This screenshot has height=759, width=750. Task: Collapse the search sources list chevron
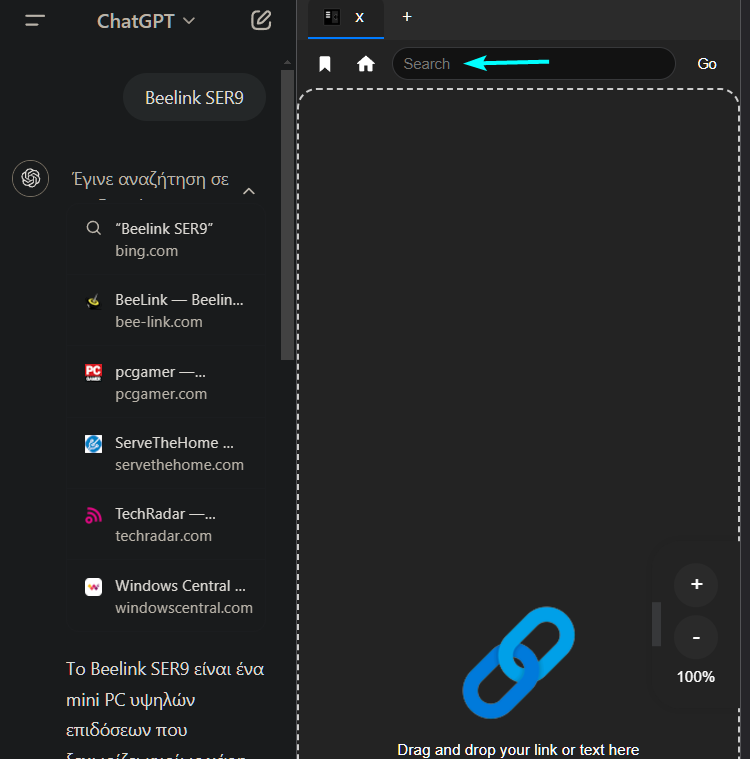249,191
